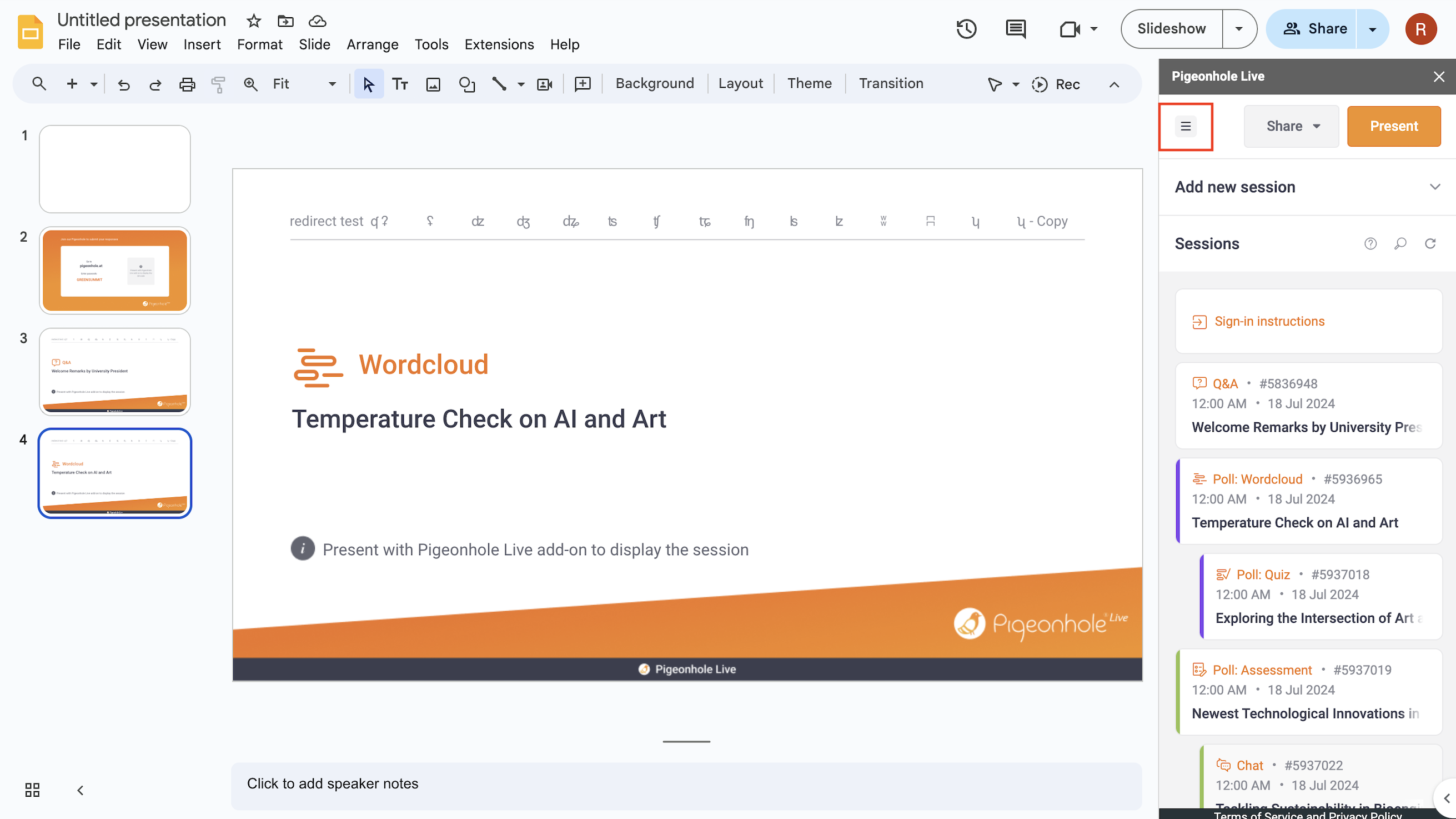This screenshot has width=1456, height=819.
Task: Open the Arrange menu
Action: click(373, 44)
